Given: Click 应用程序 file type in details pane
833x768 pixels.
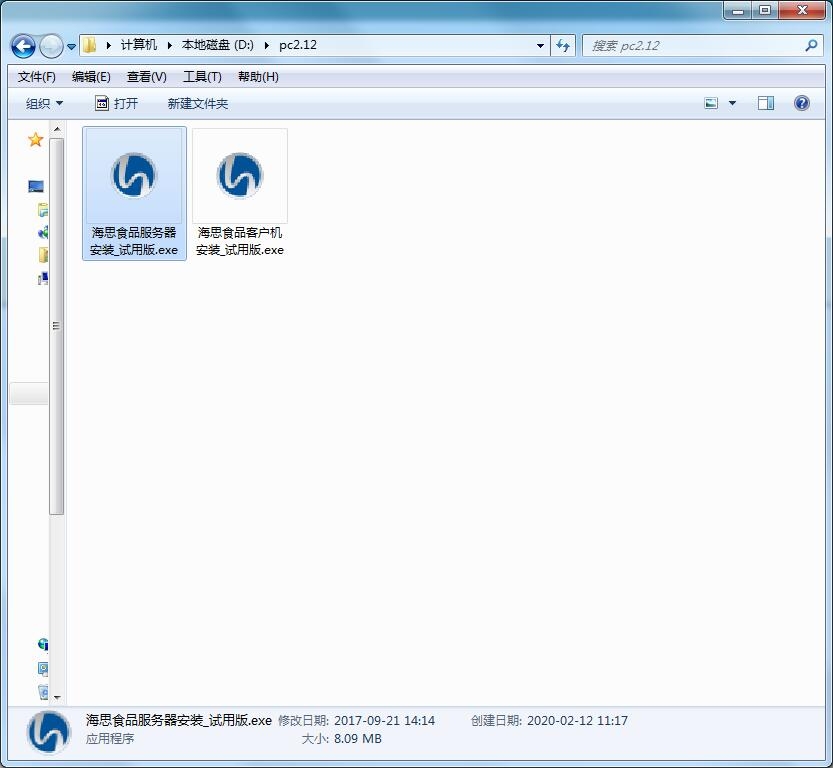Looking at the screenshot, I should coord(110,739).
